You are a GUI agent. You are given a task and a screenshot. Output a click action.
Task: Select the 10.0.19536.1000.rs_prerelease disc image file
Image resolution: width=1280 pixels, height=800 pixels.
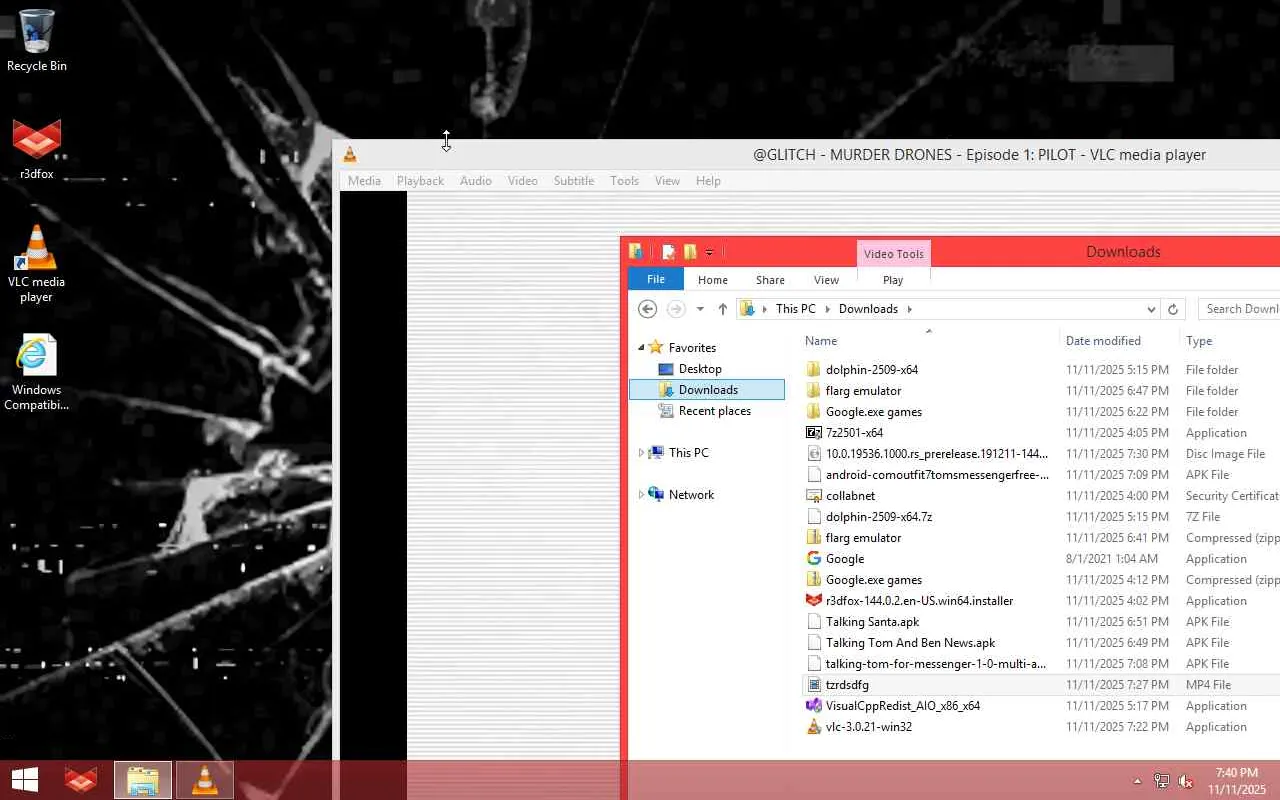coord(937,454)
